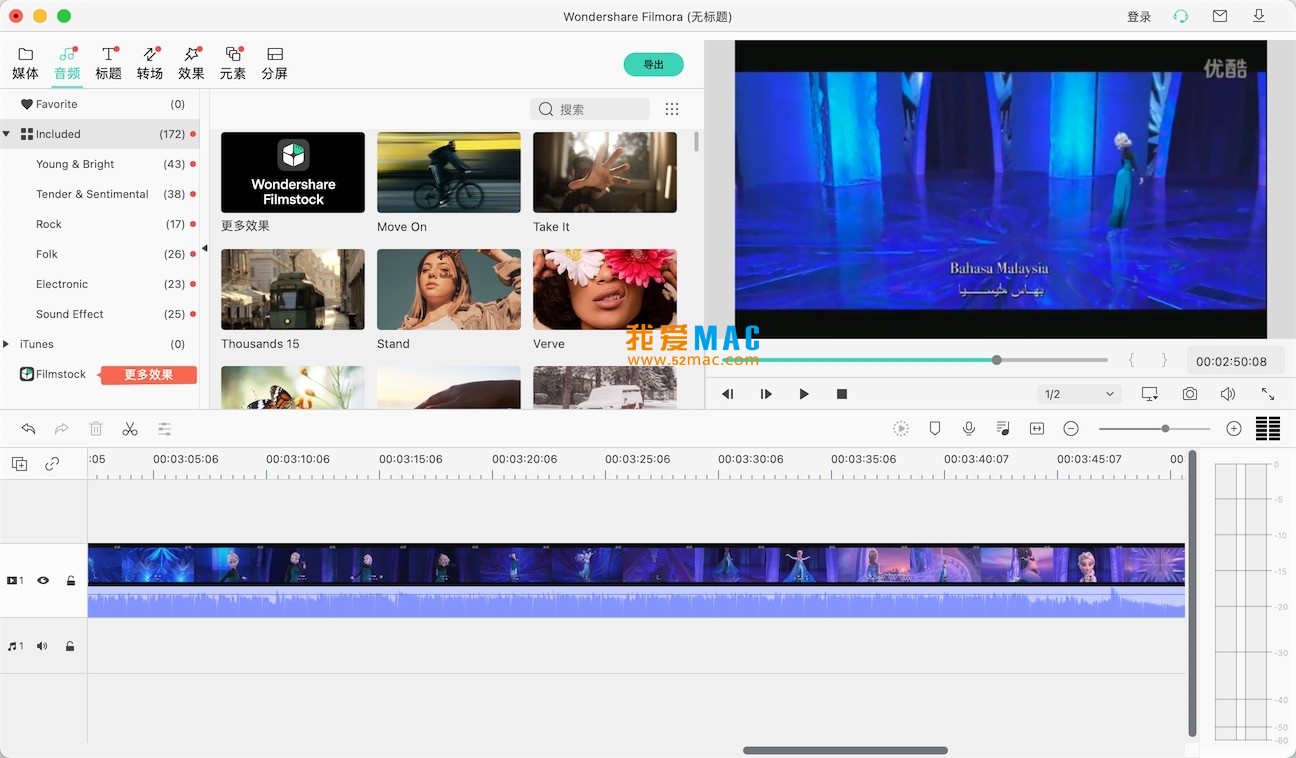Zoom timeline to fit
The image size is (1296, 758).
coord(1037,428)
